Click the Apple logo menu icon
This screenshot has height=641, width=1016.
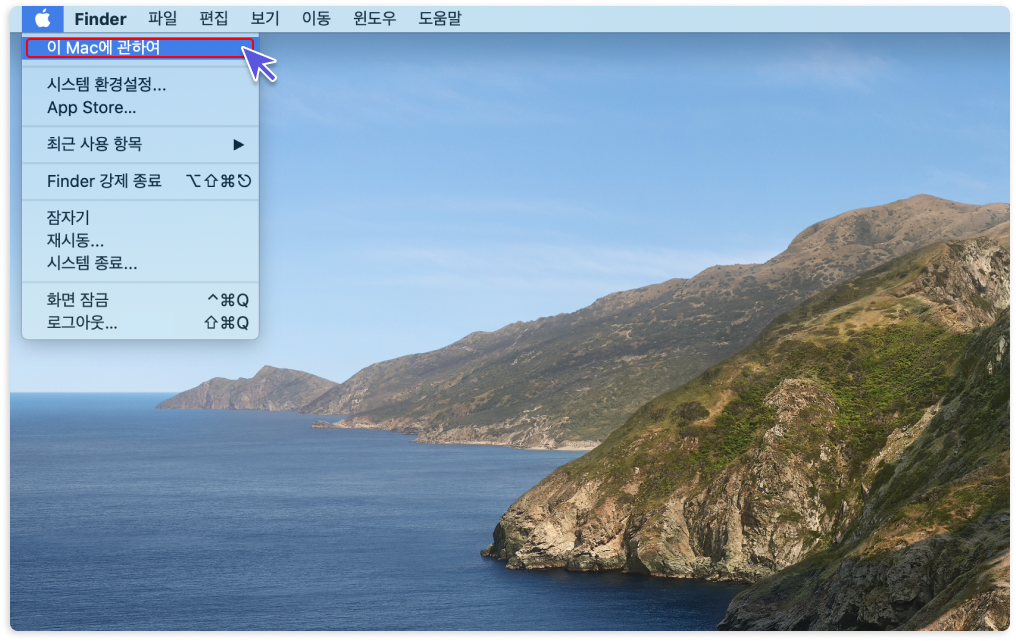[43, 19]
